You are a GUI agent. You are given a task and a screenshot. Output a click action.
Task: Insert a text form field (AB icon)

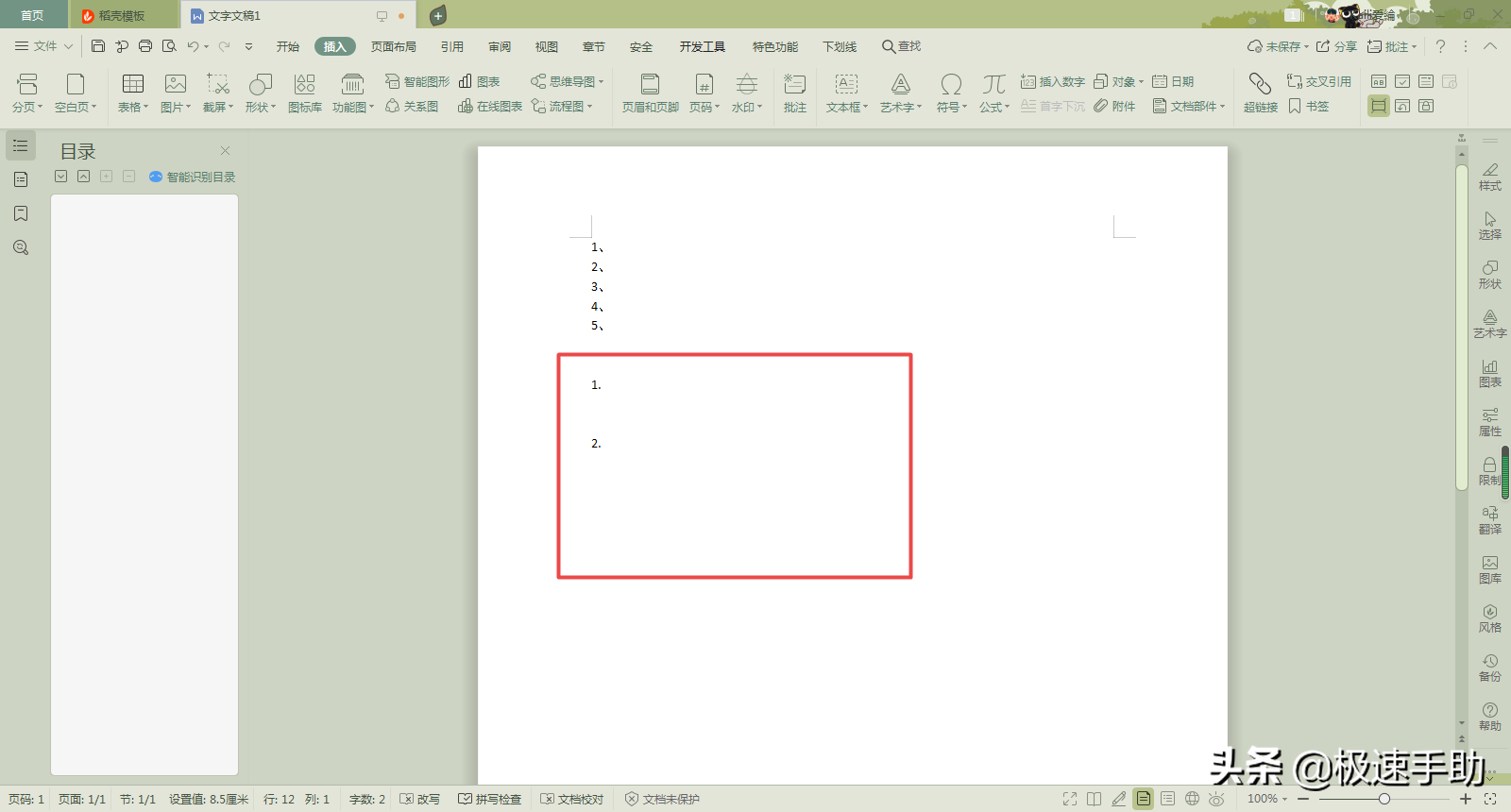pyautogui.click(x=1379, y=82)
